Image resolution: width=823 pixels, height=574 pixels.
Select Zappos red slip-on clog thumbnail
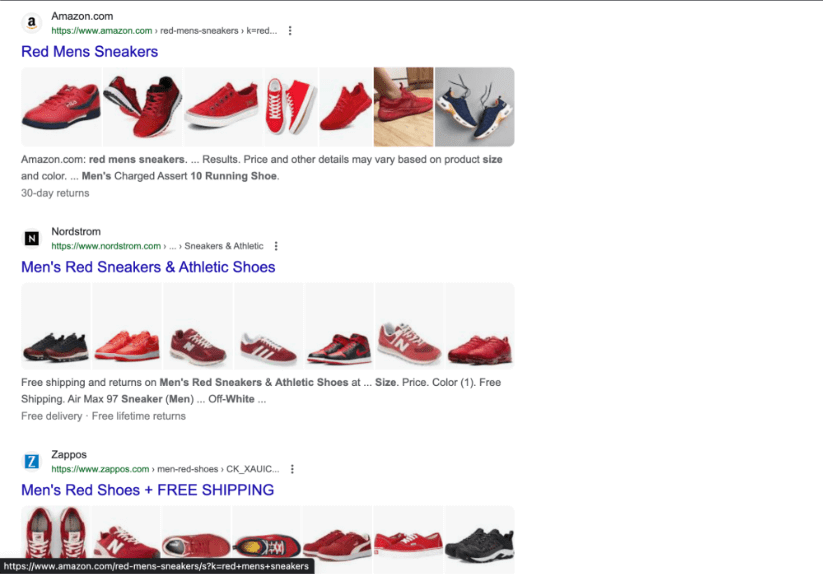[197, 539]
